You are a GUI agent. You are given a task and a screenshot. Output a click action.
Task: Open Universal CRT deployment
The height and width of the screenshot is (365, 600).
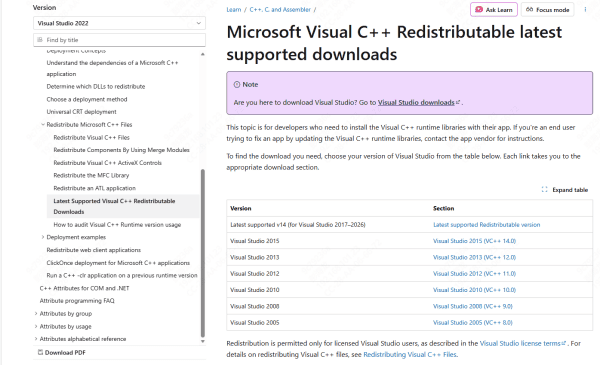(82, 112)
